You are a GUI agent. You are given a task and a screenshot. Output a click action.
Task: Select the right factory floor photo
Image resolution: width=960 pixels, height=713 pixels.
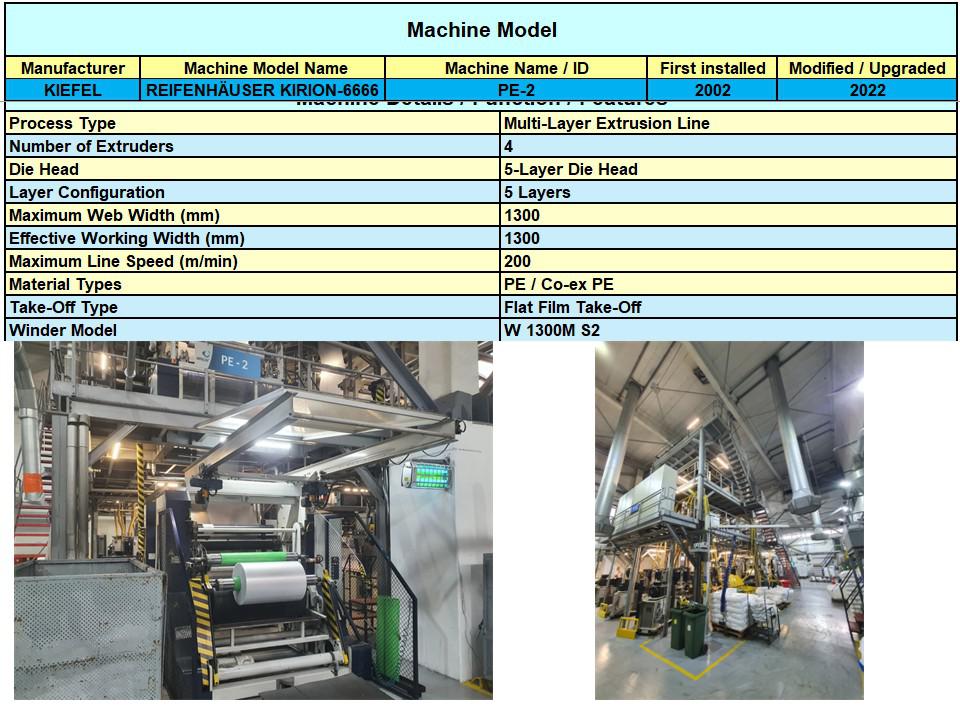tap(729, 520)
